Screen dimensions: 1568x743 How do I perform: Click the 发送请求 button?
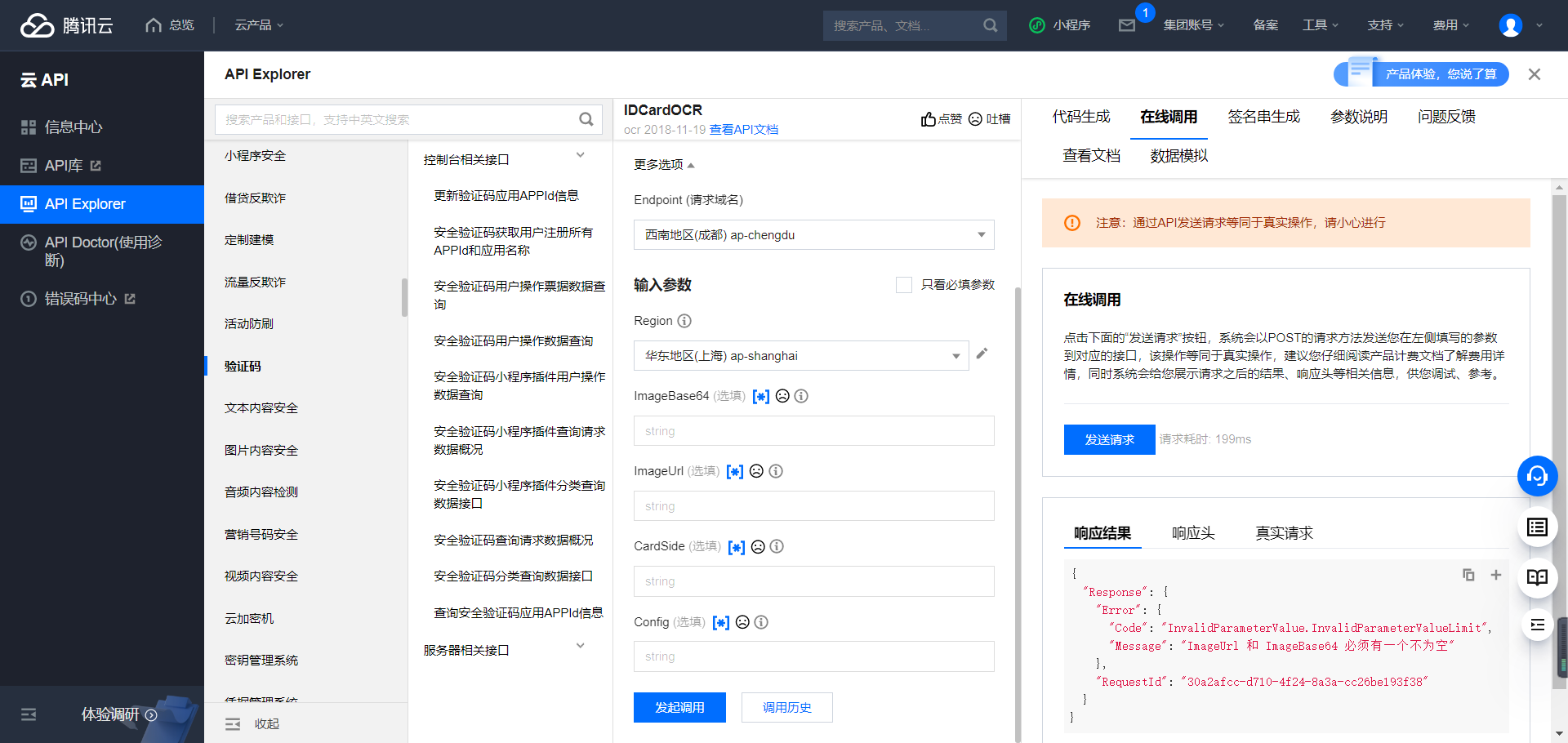click(x=1109, y=439)
